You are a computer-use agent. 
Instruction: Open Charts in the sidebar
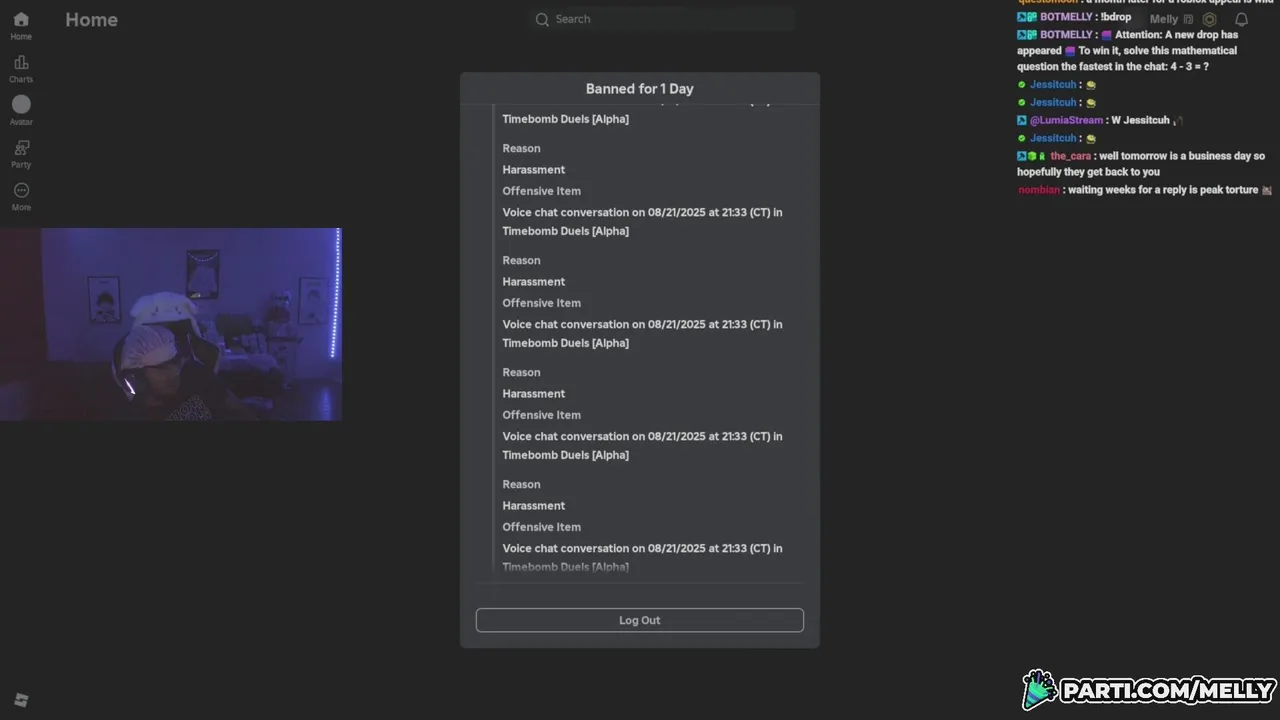pos(21,69)
